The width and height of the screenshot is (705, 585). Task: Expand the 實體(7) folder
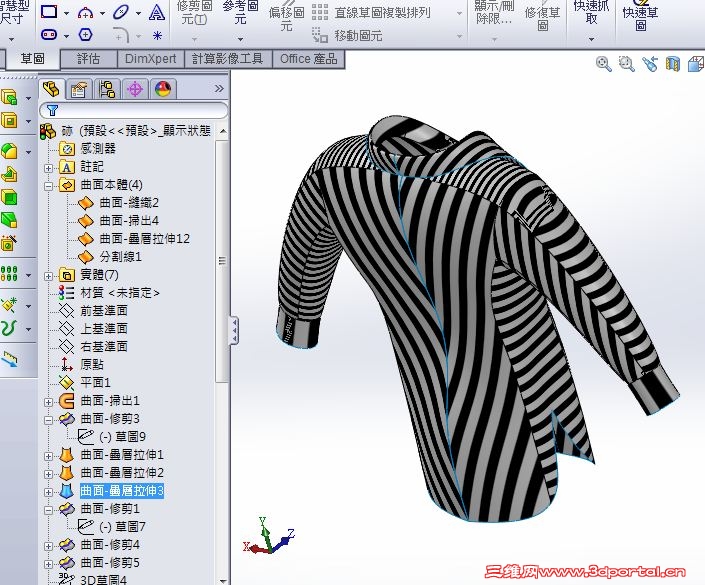tap(49, 276)
